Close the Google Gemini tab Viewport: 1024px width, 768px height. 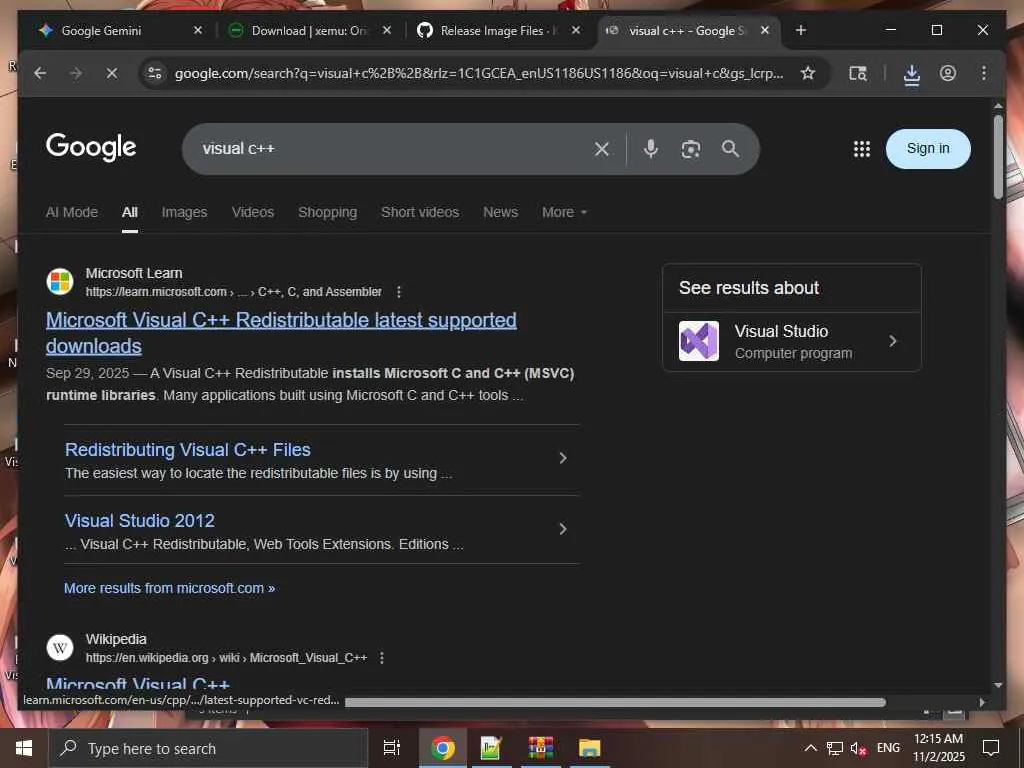[x=198, y=30]
